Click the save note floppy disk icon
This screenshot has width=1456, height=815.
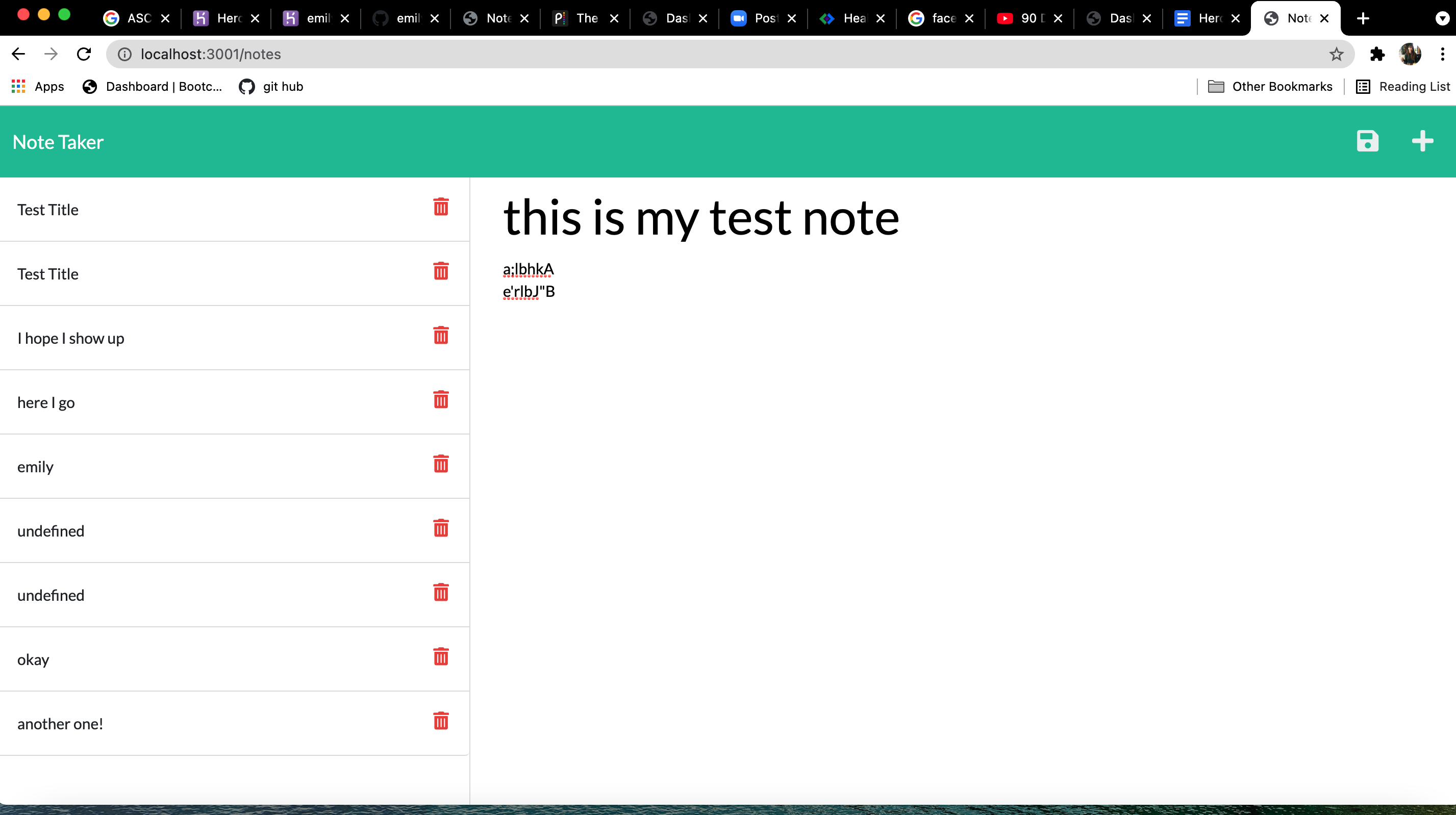[x=1367, y=141]
